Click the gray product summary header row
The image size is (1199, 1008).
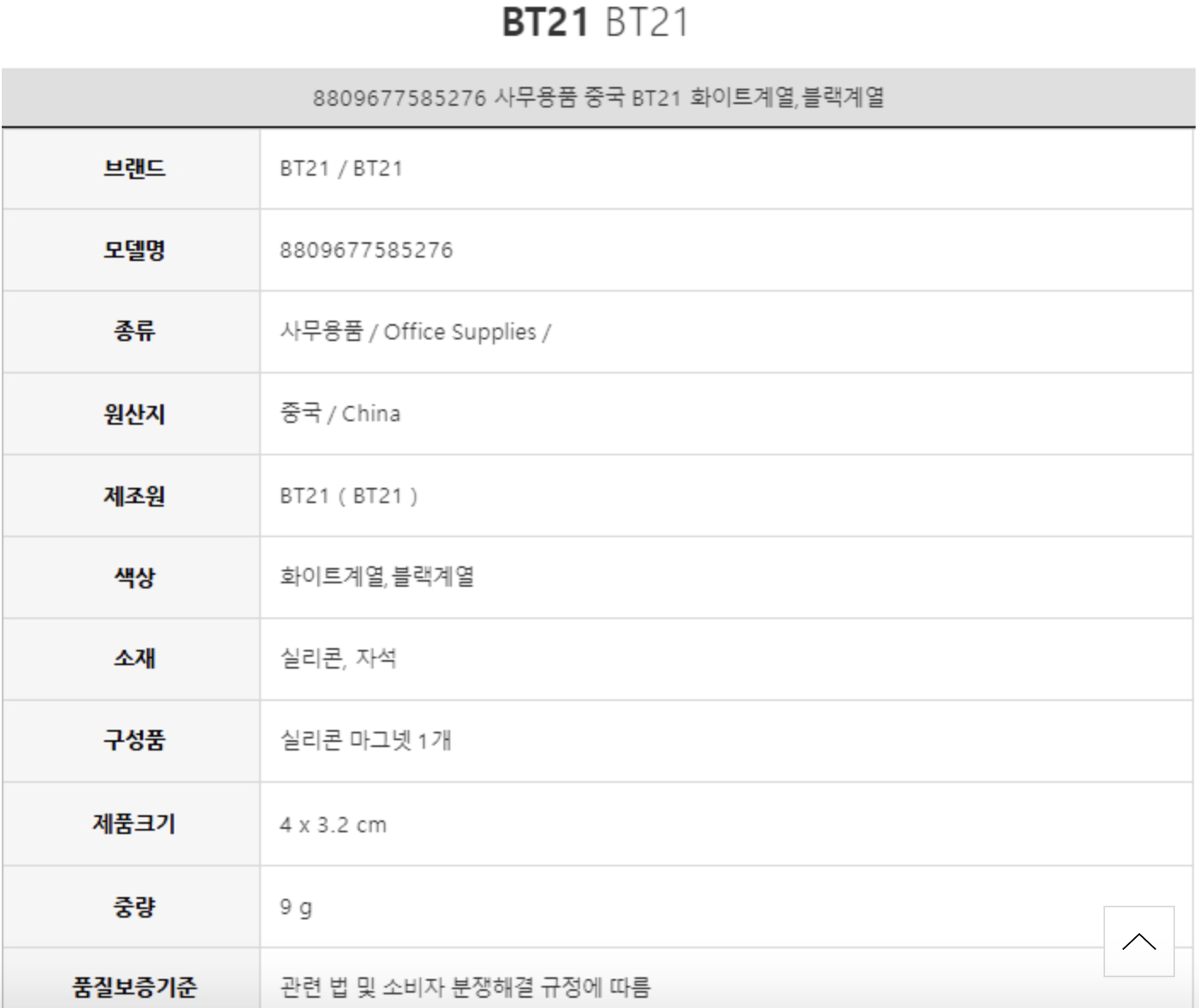coord(598,97)
